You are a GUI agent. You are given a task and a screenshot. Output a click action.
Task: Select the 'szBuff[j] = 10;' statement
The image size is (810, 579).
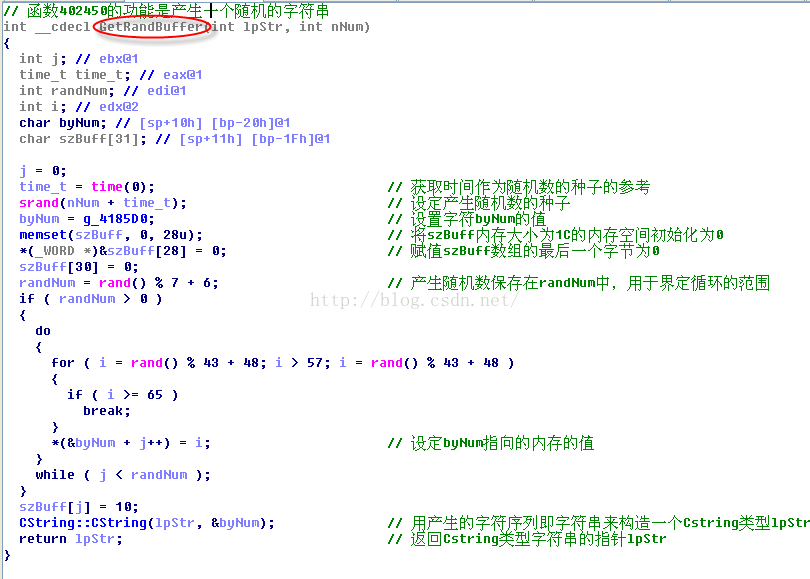[79, 507]
